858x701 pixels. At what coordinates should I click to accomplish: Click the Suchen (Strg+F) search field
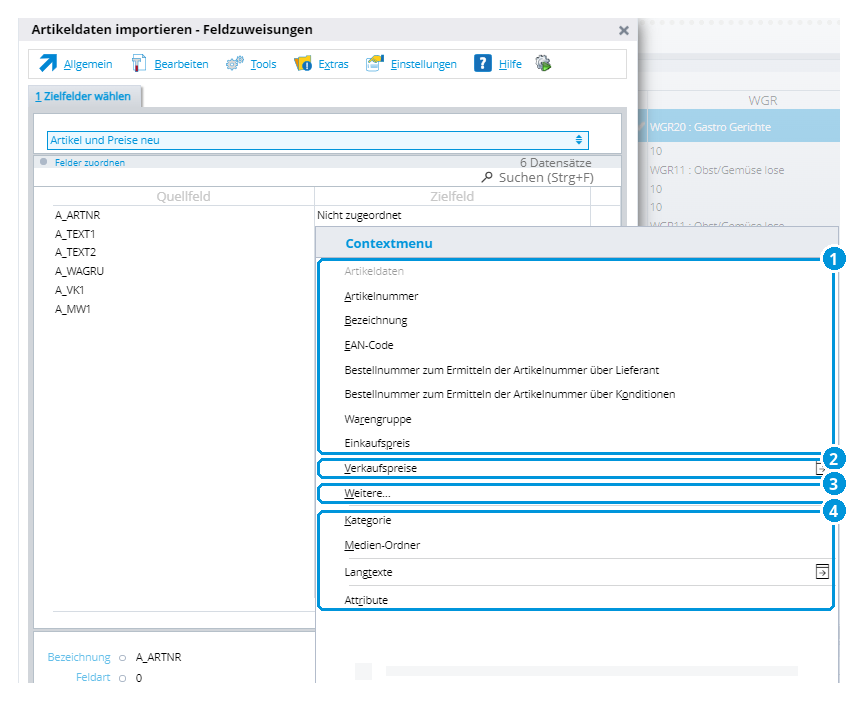(546, 177)
